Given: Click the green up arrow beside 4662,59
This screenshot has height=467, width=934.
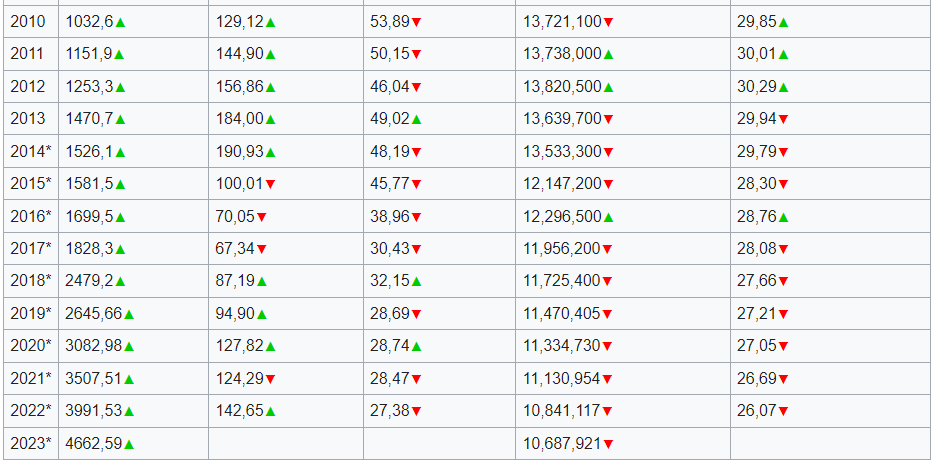Looking at the screenshot, I should (x=129, y=444).
